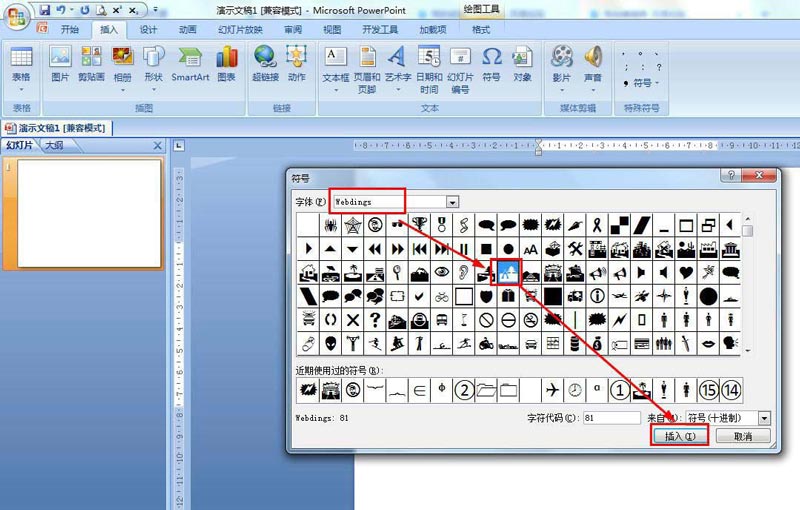The image size is (800, 510).
Task: Insert a 超链接 hyperlink
Action: [265, 64]
